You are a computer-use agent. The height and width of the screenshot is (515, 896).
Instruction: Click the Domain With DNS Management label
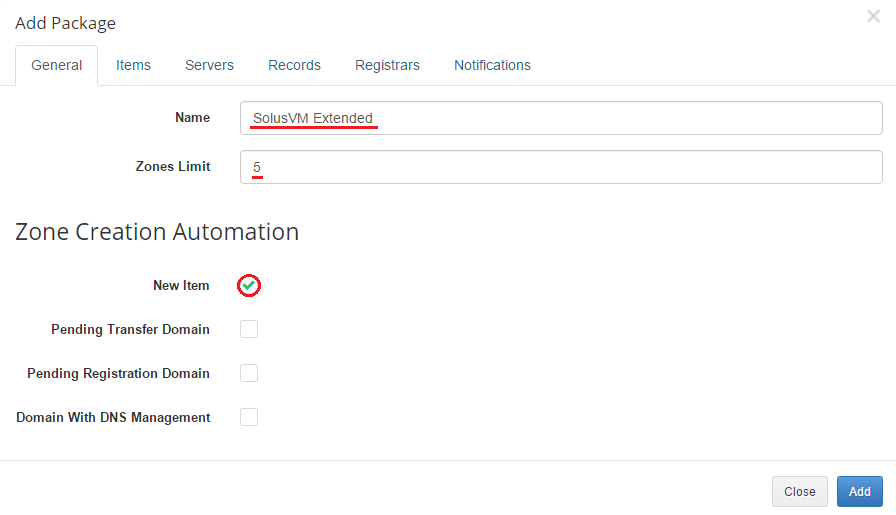[x=113, y=417]
